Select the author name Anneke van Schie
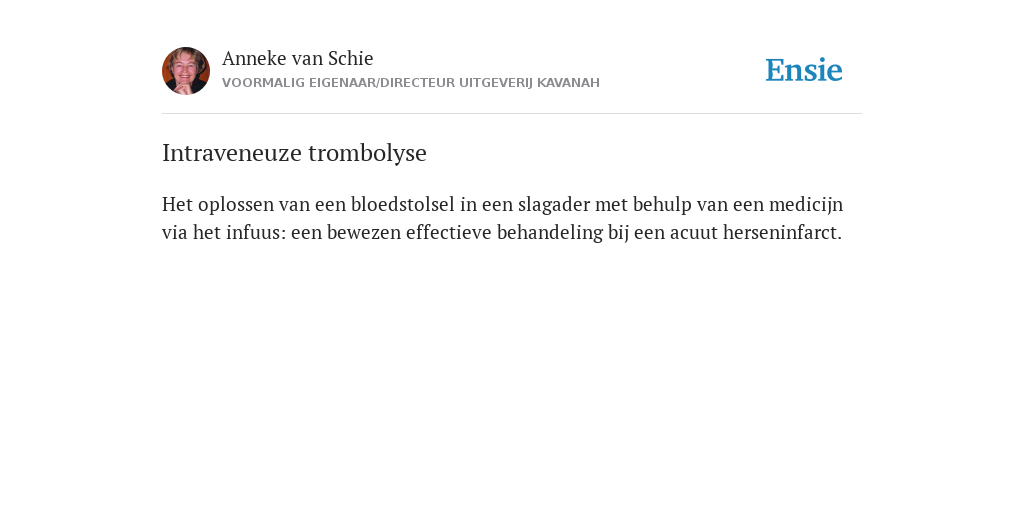 coord(297,58)
